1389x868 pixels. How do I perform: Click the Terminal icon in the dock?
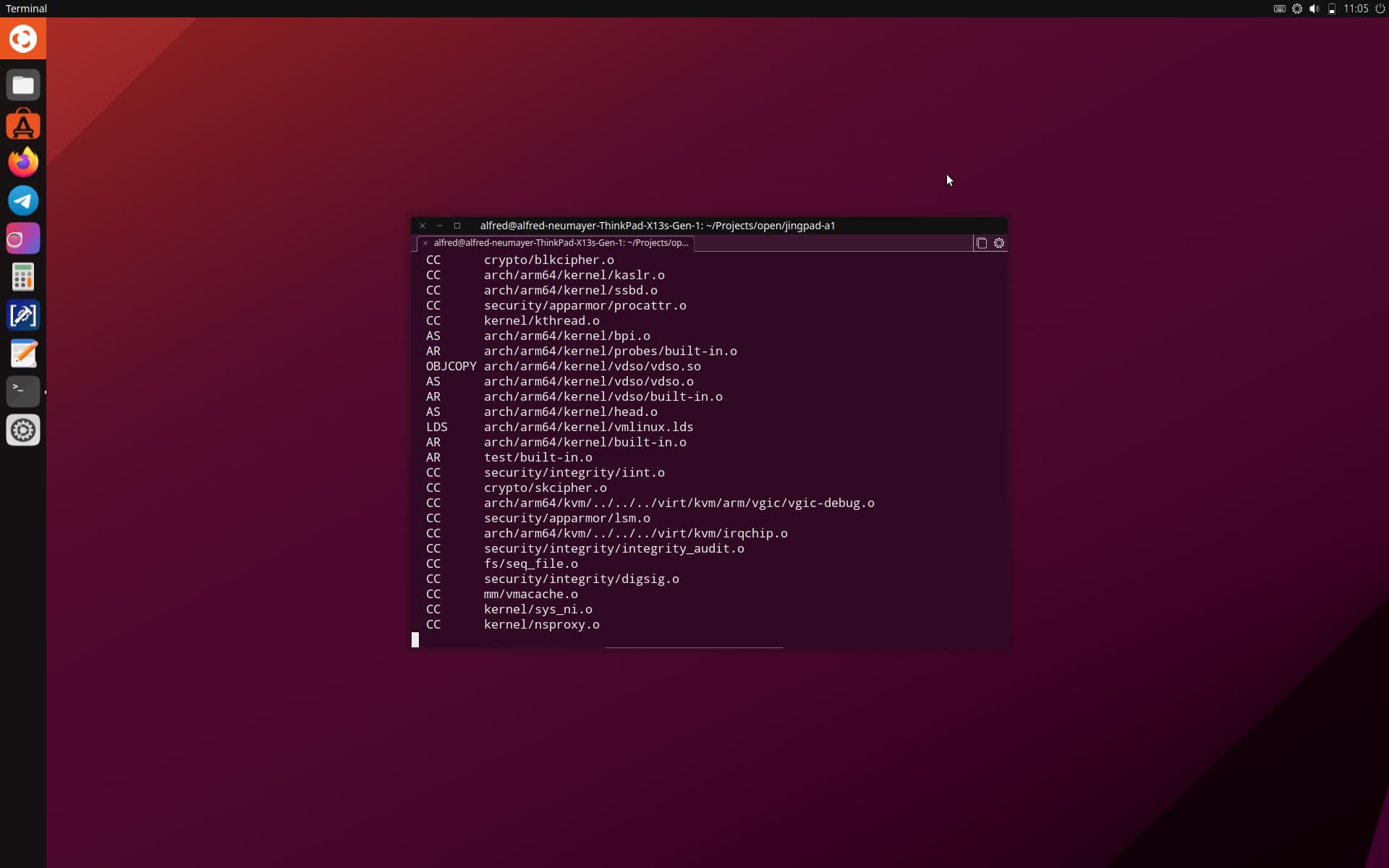pyautogui.click(x=23, y=391)
